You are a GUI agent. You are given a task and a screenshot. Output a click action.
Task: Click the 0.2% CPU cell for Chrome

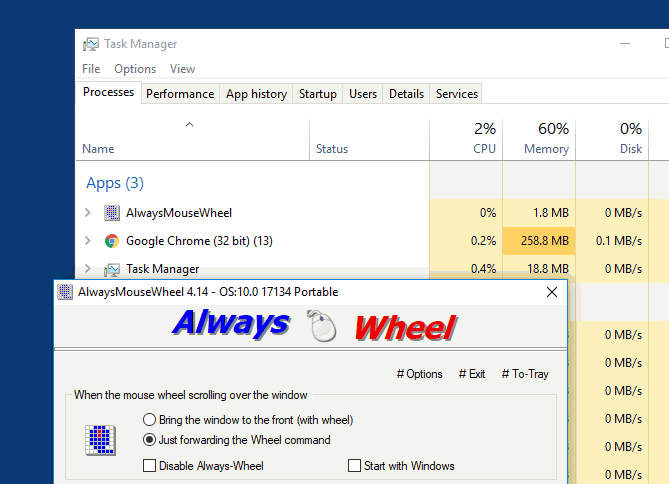(466, 241)
